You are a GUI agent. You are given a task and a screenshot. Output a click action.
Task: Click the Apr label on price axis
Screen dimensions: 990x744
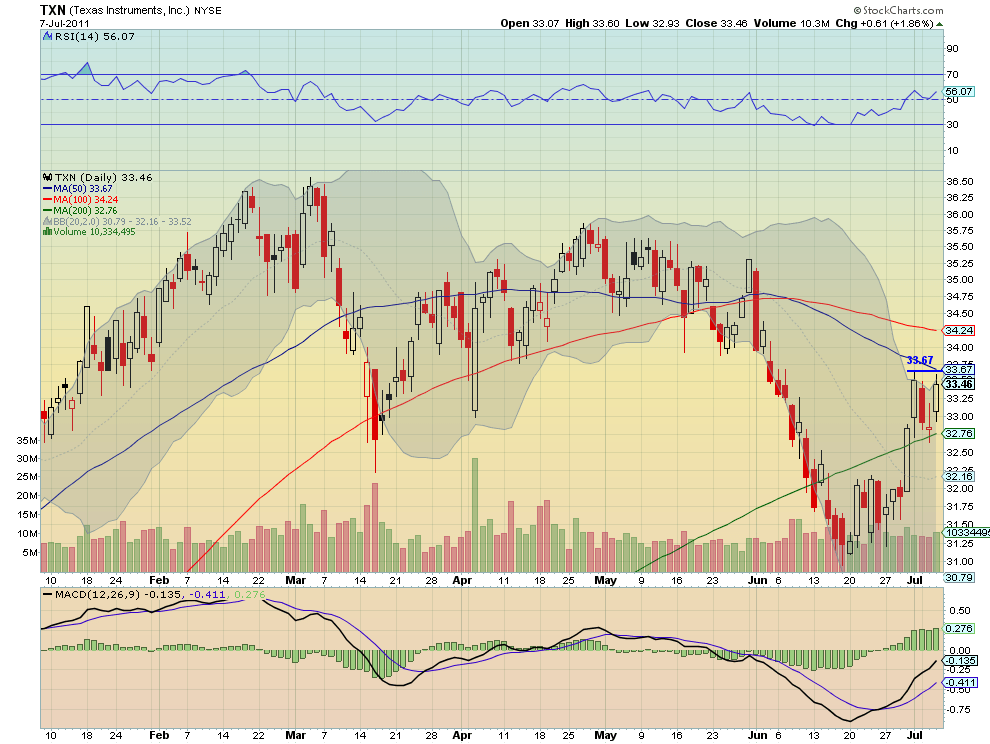[462, 580]
